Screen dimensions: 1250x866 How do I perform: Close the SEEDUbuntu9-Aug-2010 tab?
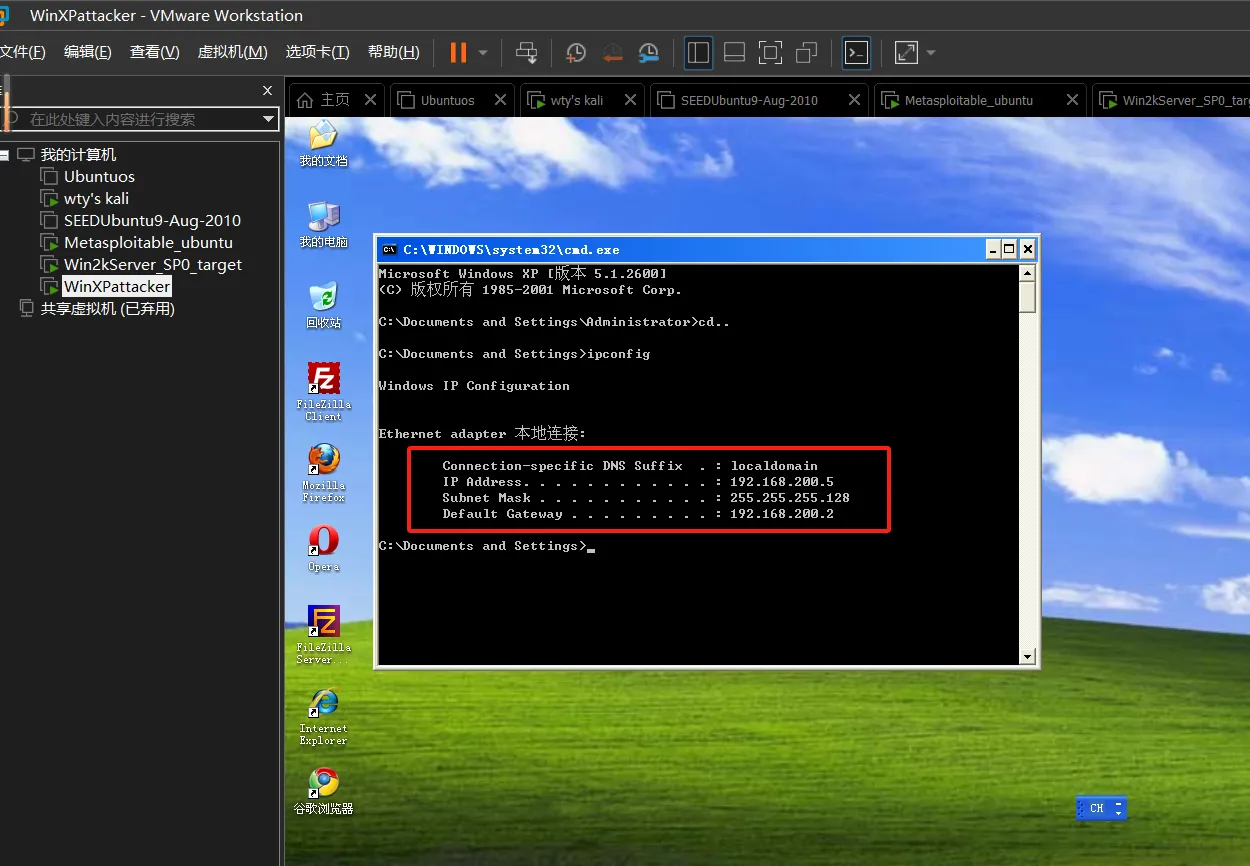[x=854, y=100]
